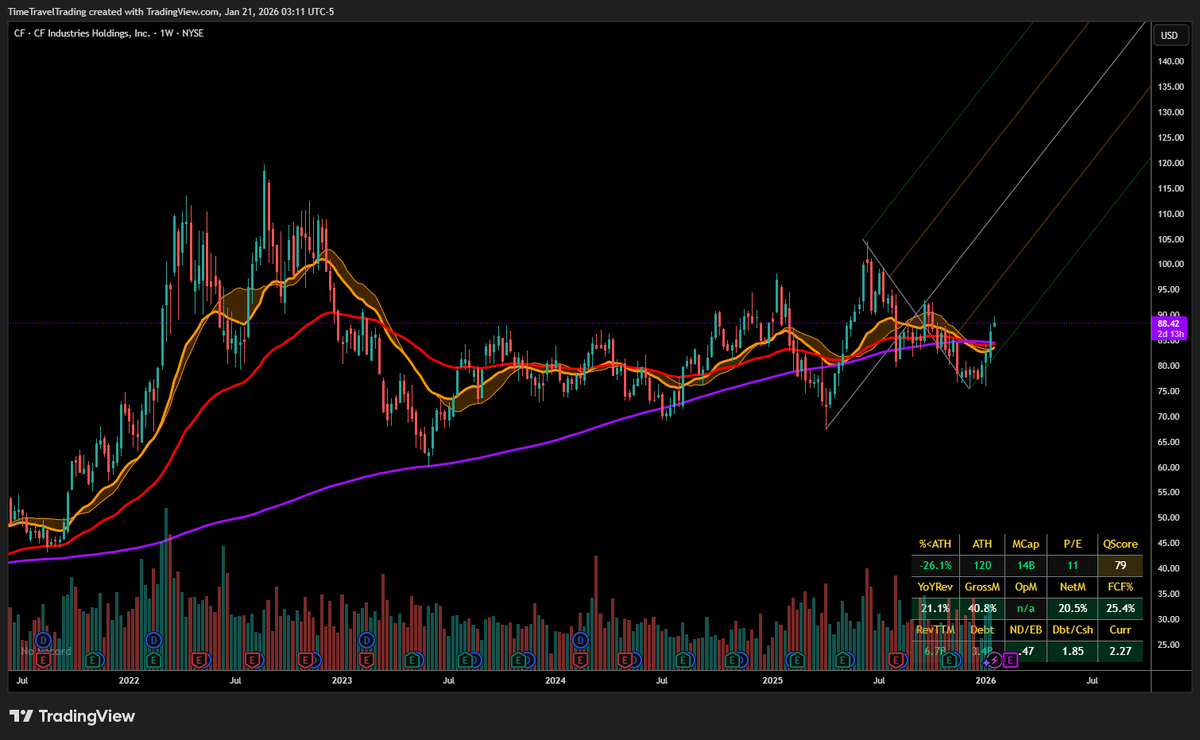Click the dividend D marker in early 2023
This screenshot has height=740, width=1200.
tap(367, 640)
